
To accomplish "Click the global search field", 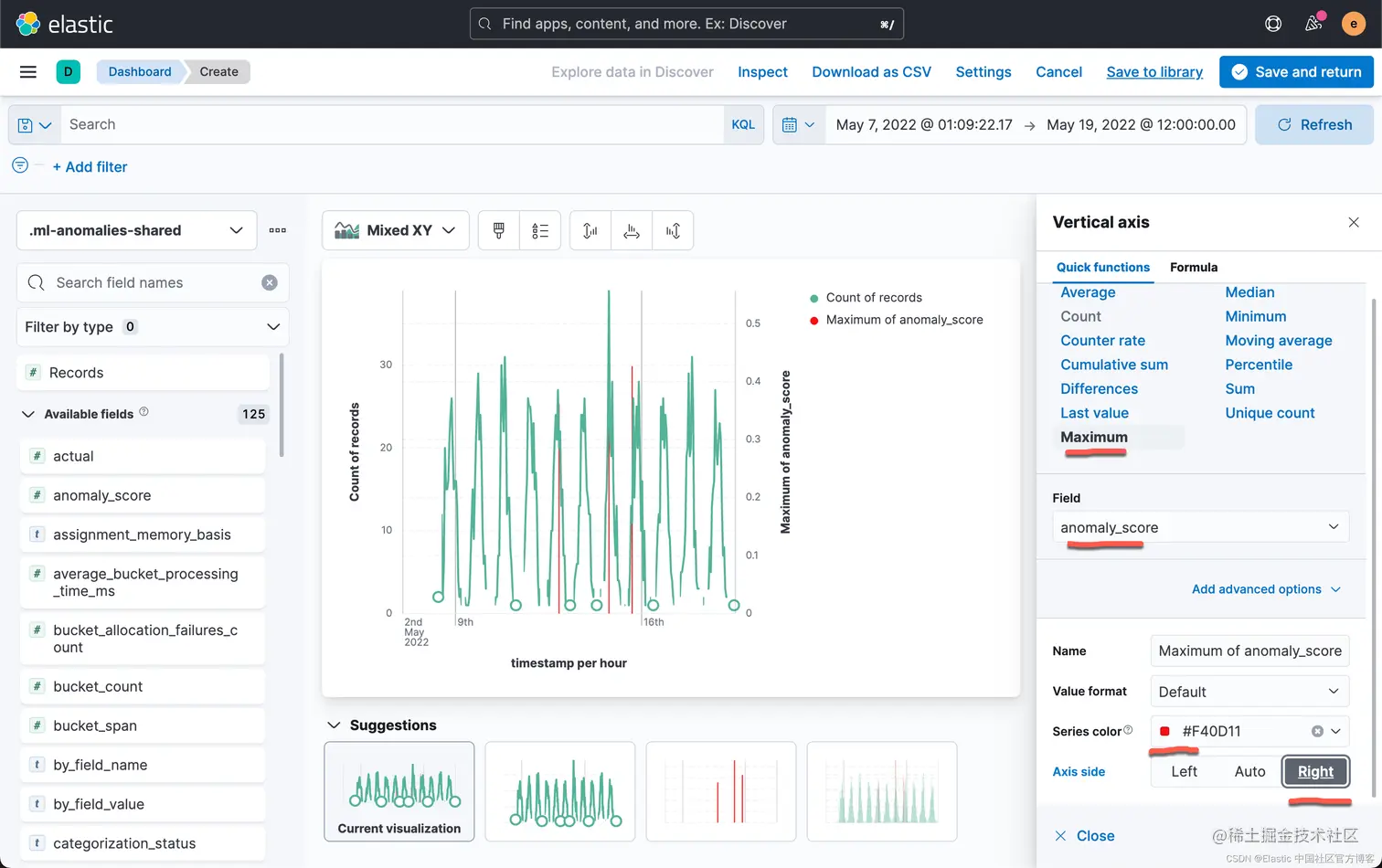I will pos(686,24).
